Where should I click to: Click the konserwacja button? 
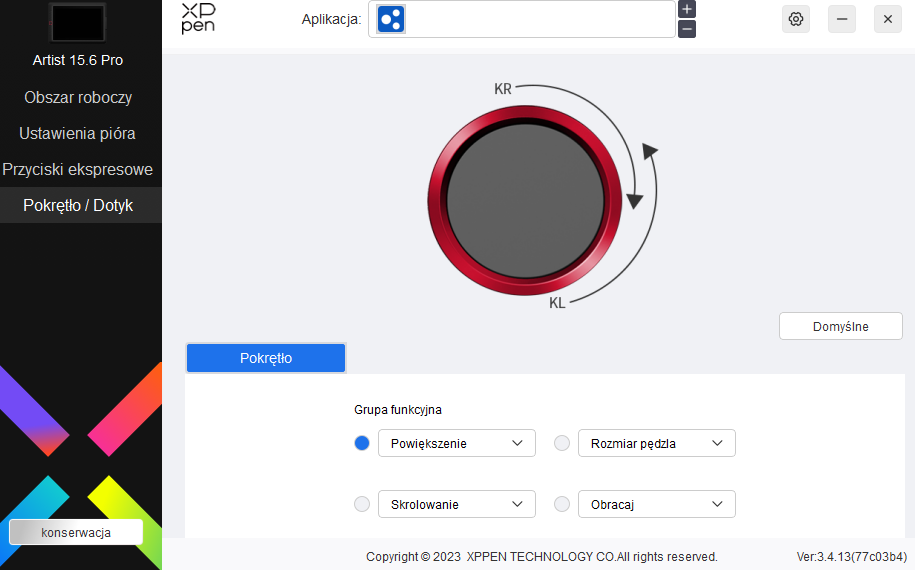tap(76, 532)
